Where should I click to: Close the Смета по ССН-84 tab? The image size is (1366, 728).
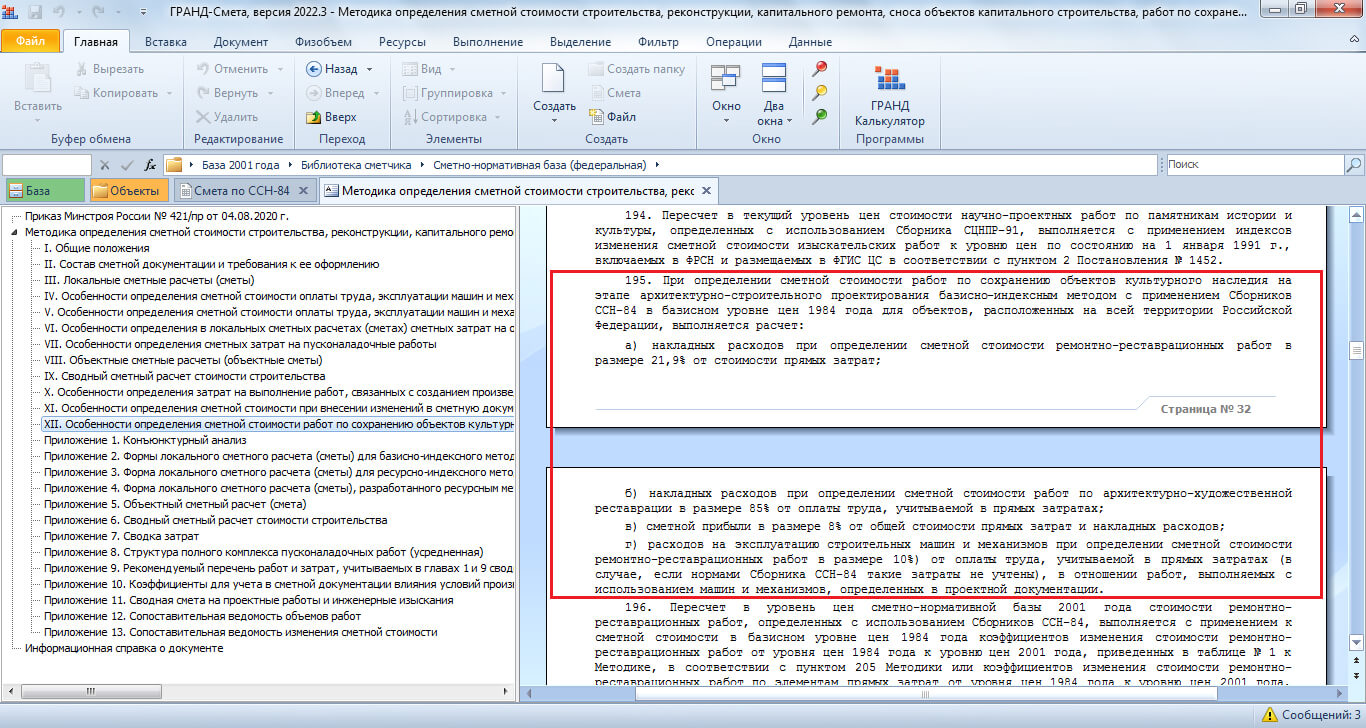(x=304, y=190)
